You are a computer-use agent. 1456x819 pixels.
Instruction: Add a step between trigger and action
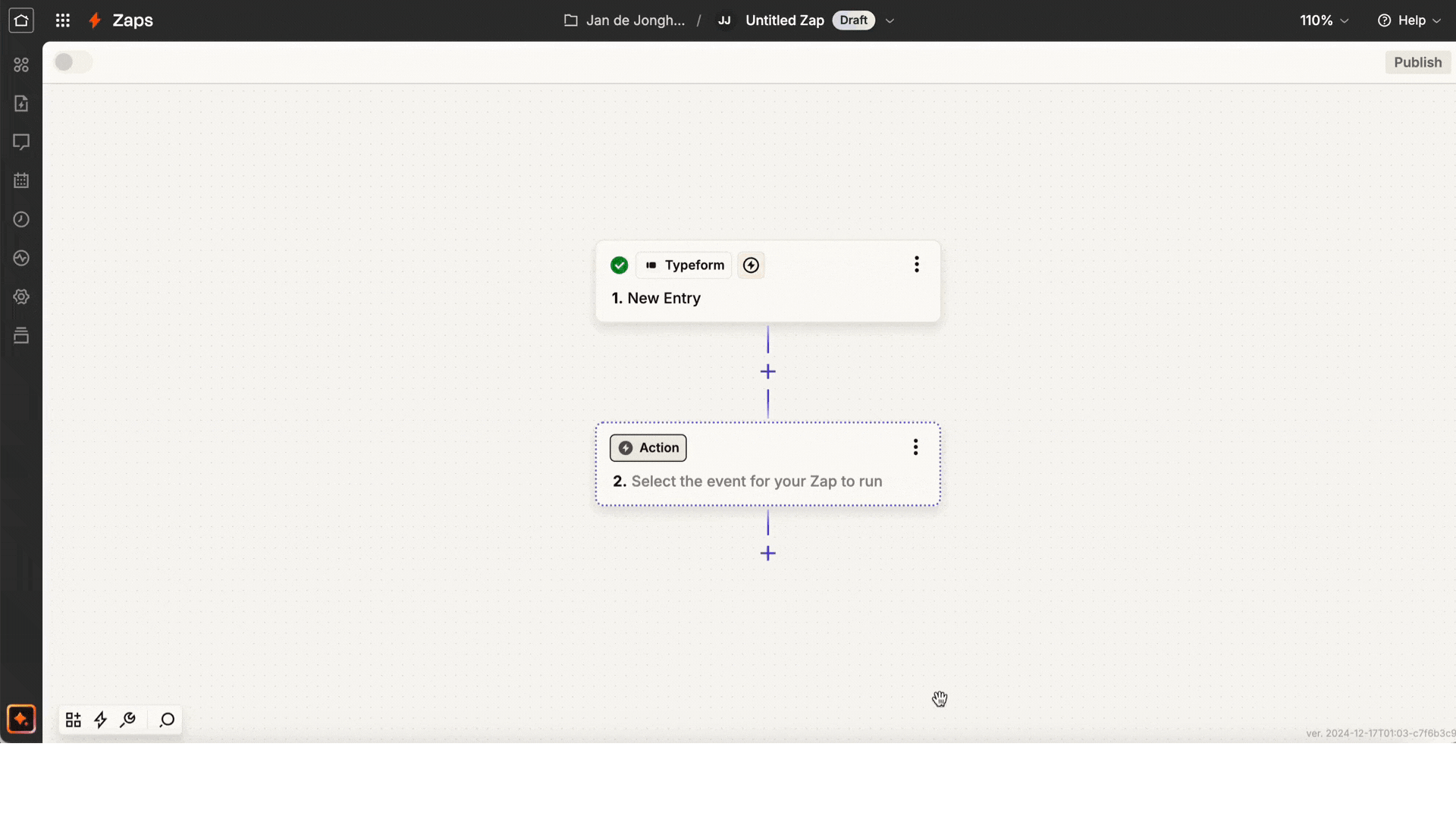(767, 372)
